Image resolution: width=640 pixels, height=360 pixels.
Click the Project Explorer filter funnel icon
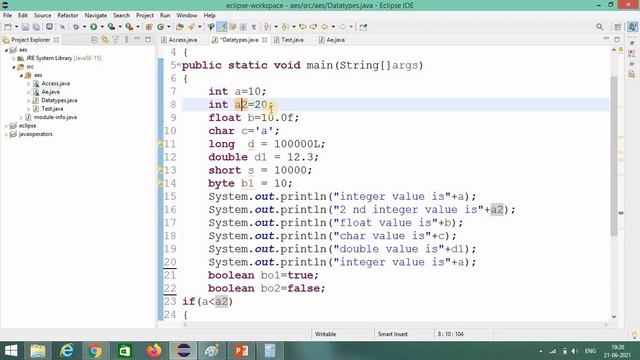click(x=116, y=40)
